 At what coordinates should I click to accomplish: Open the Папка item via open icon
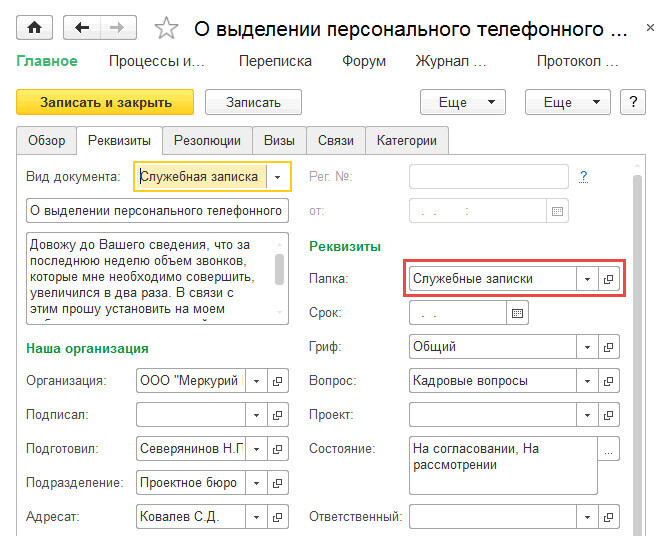coord(608,279)
